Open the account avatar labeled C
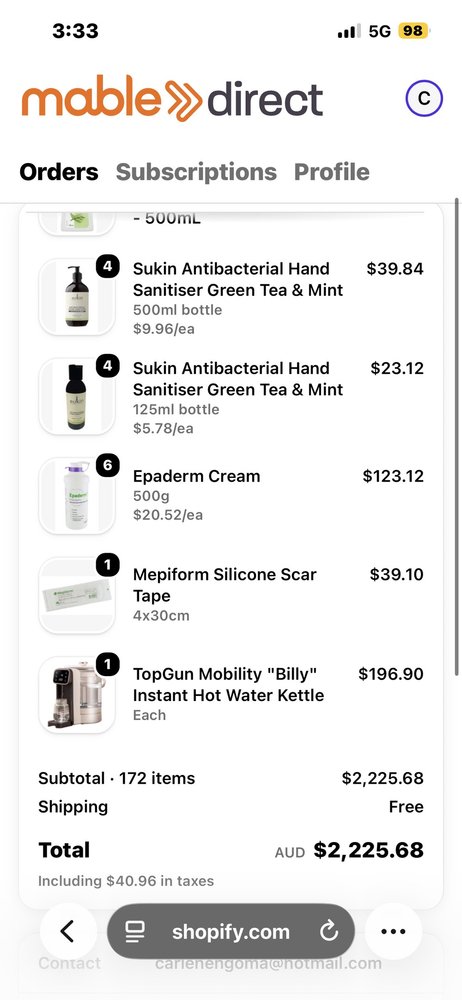The image size is (462, 1000). tap(424, 98)
